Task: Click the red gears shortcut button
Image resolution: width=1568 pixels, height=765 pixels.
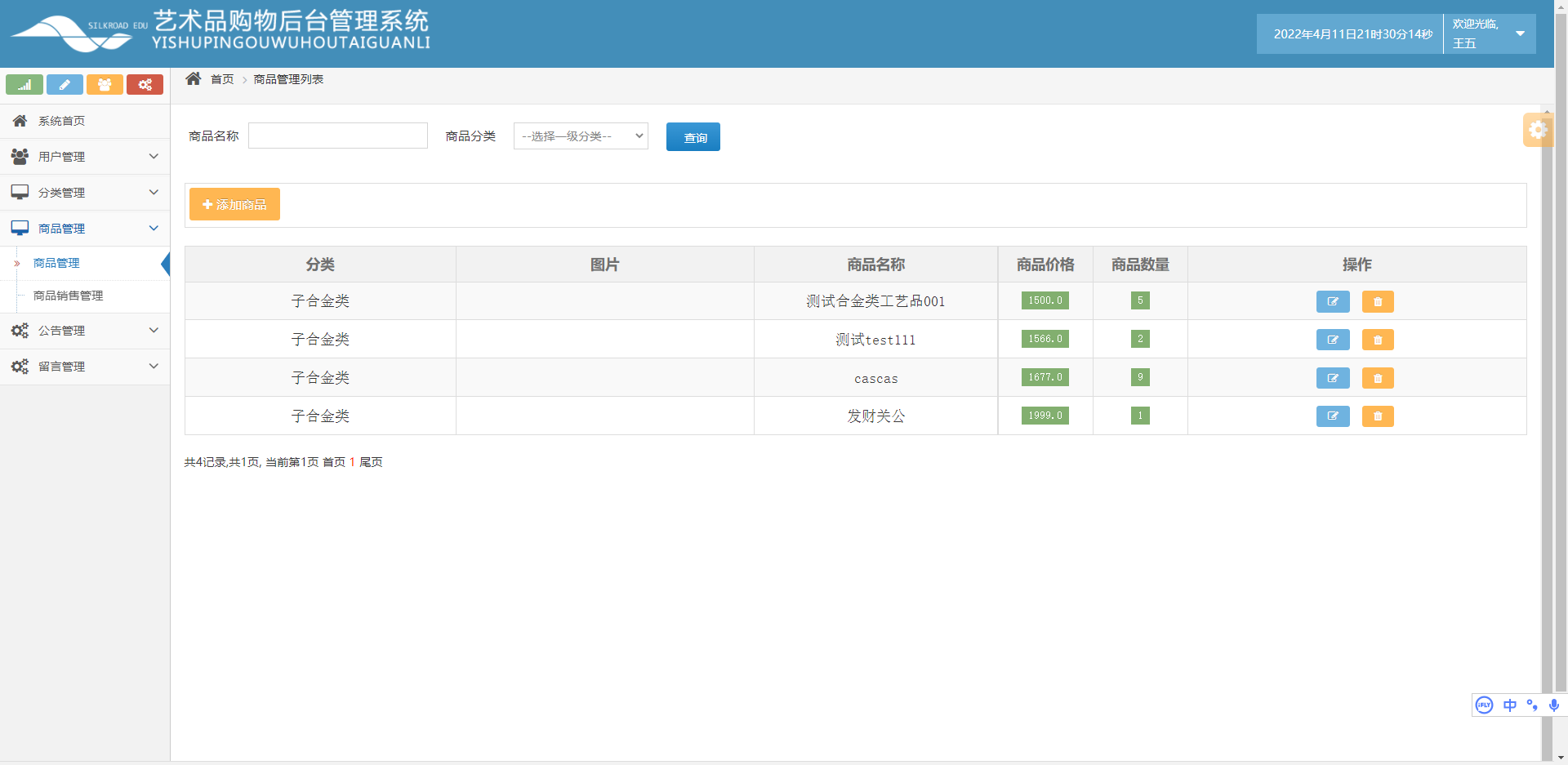Action: click(145, 85)
